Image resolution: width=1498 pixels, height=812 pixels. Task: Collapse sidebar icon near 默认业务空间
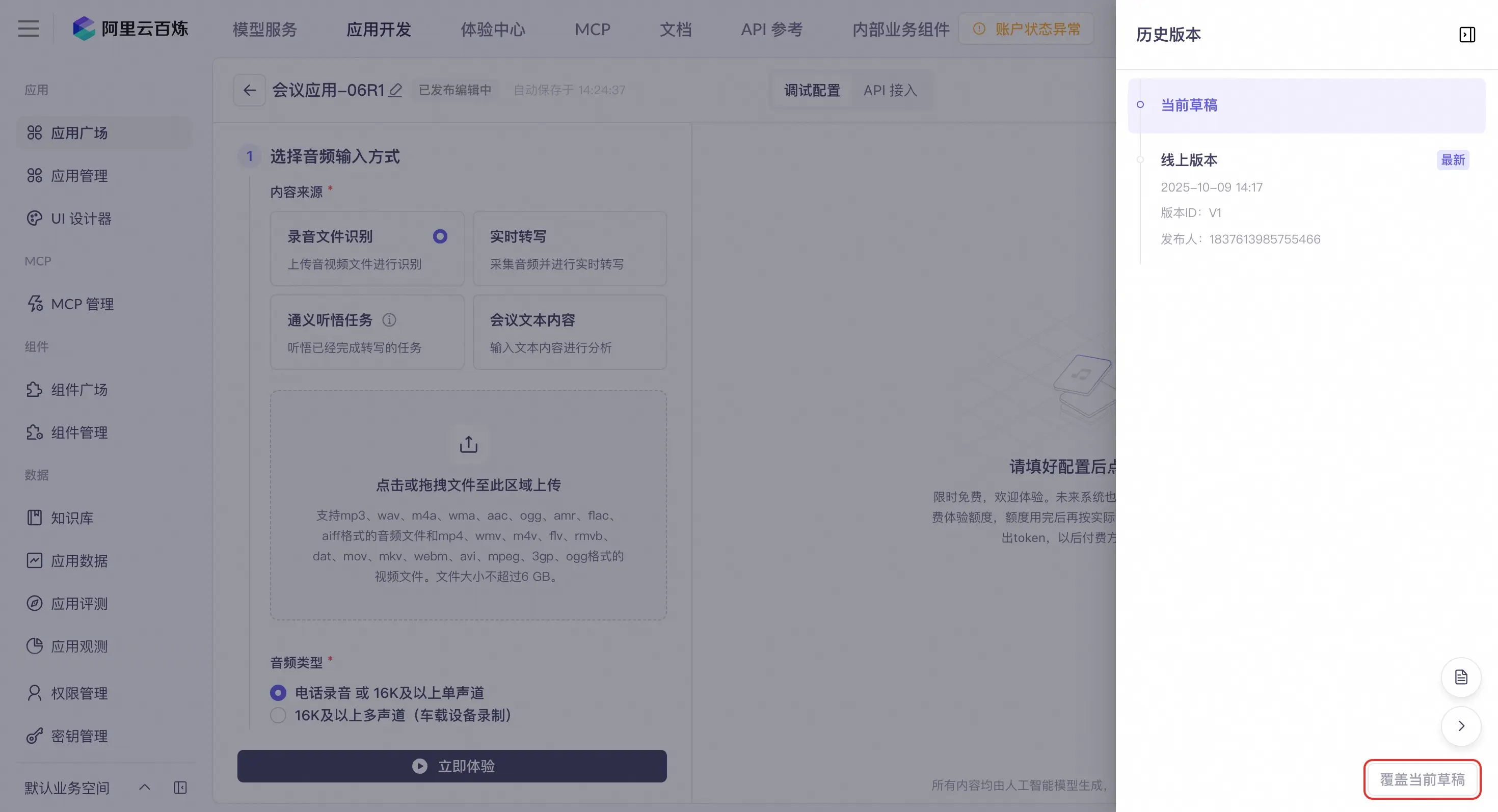tap(180, 788)
